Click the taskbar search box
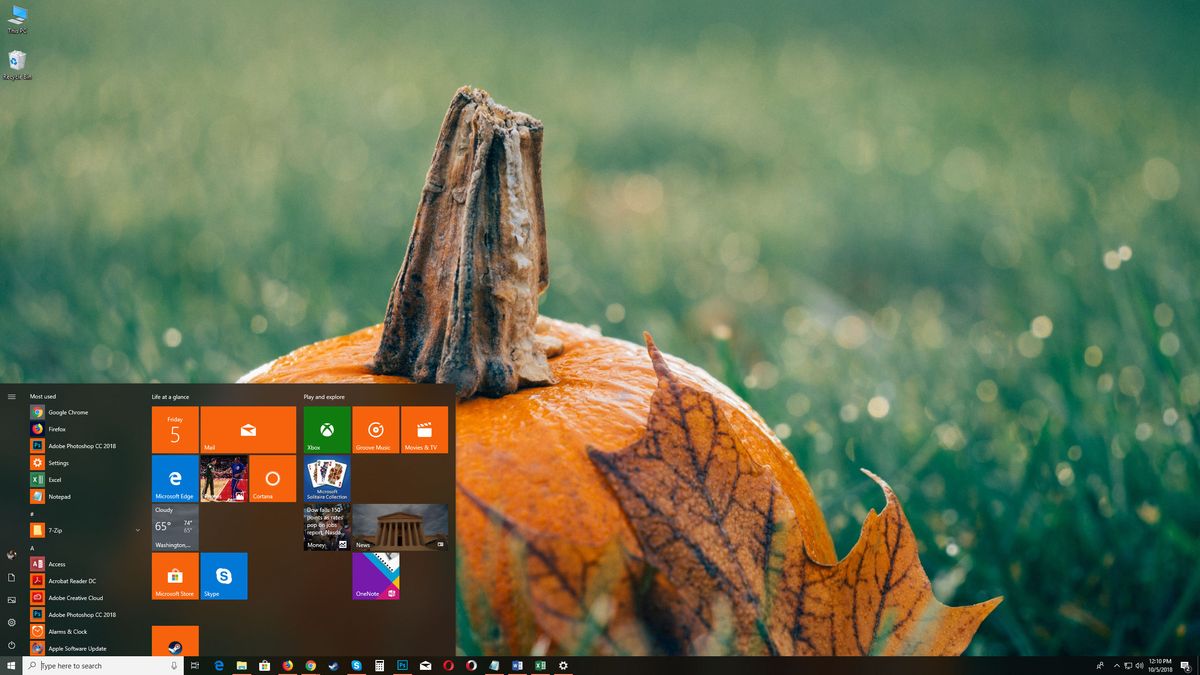This screenshot has height=675, width=1200. [95, 665]
